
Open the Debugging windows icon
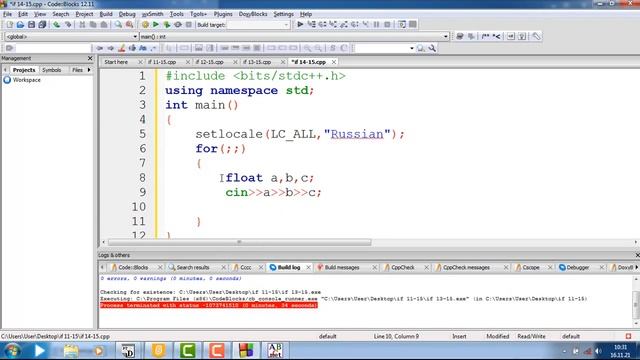[402, 24]
